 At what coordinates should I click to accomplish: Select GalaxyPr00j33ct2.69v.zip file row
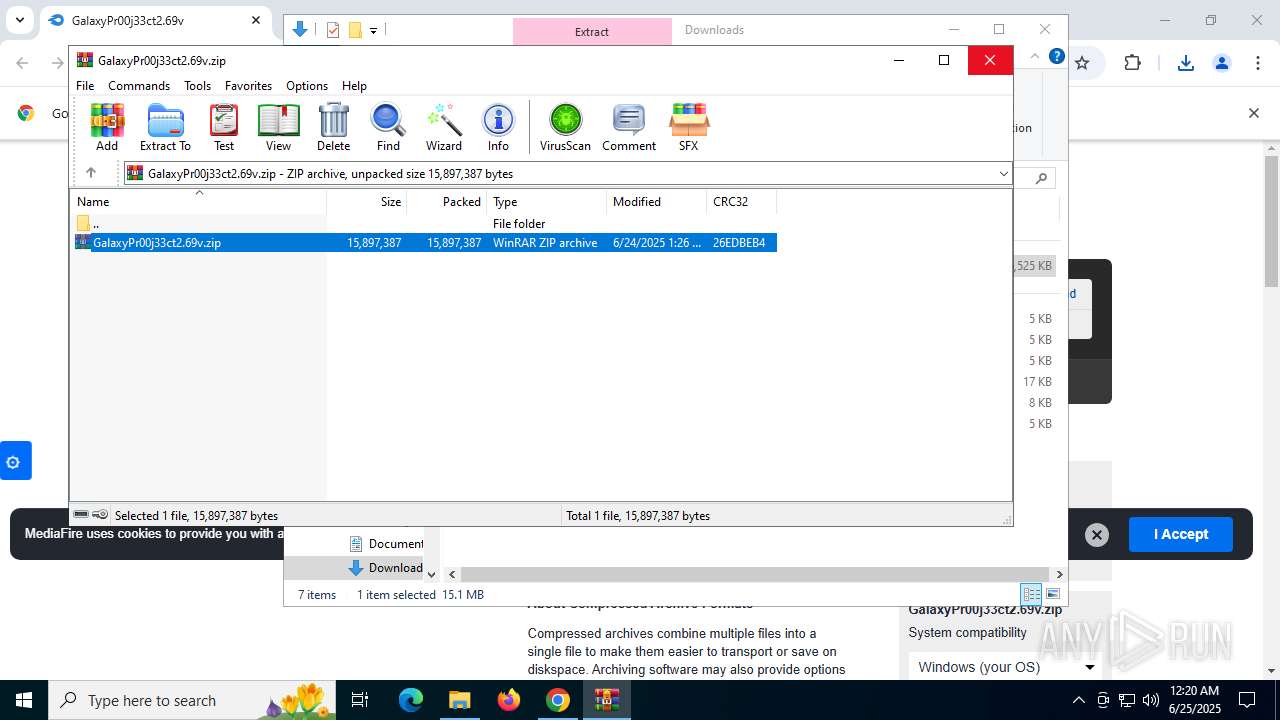click(x=424, y=243)
